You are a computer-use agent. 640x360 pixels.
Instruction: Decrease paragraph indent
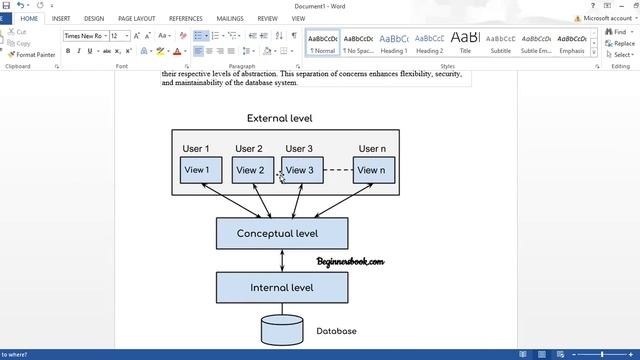pos(253,36)
